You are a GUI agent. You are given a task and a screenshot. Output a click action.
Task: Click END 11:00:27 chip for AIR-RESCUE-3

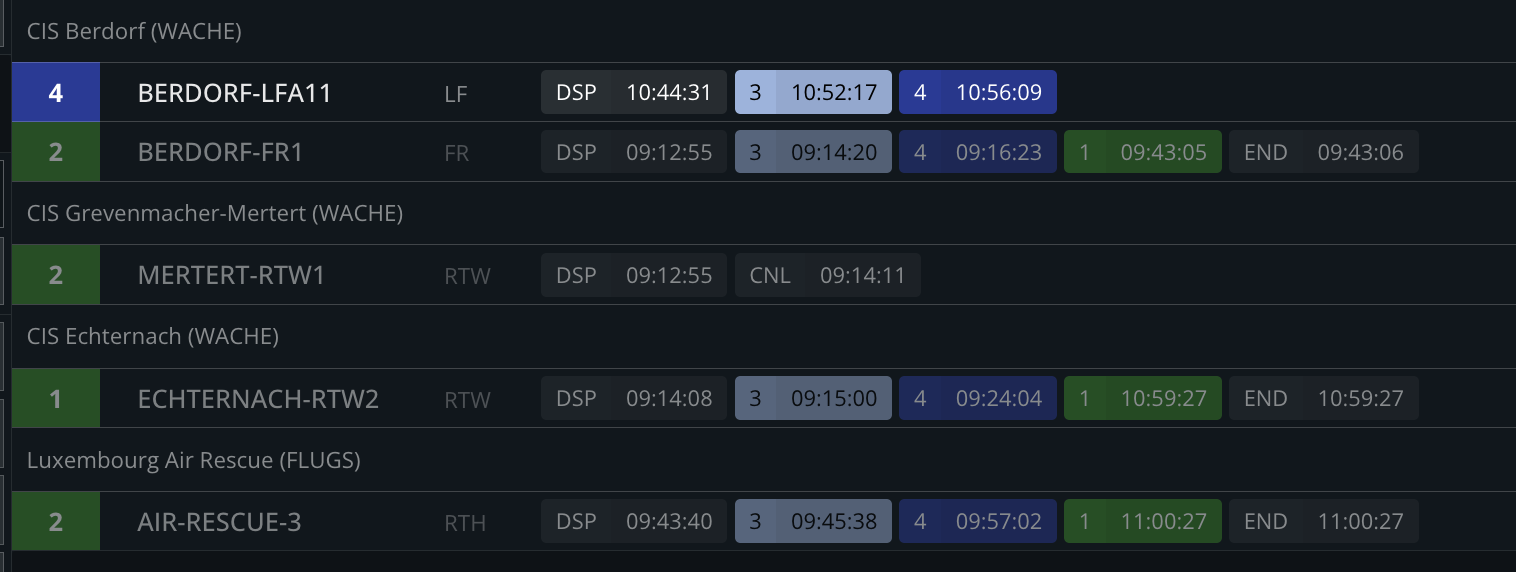(x=1324, y=522)
